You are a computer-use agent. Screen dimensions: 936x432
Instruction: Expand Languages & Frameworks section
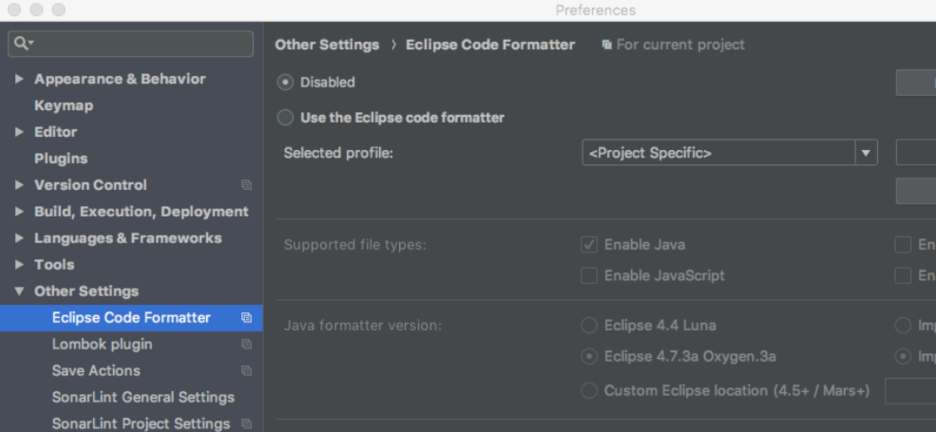tap(19, 238)
